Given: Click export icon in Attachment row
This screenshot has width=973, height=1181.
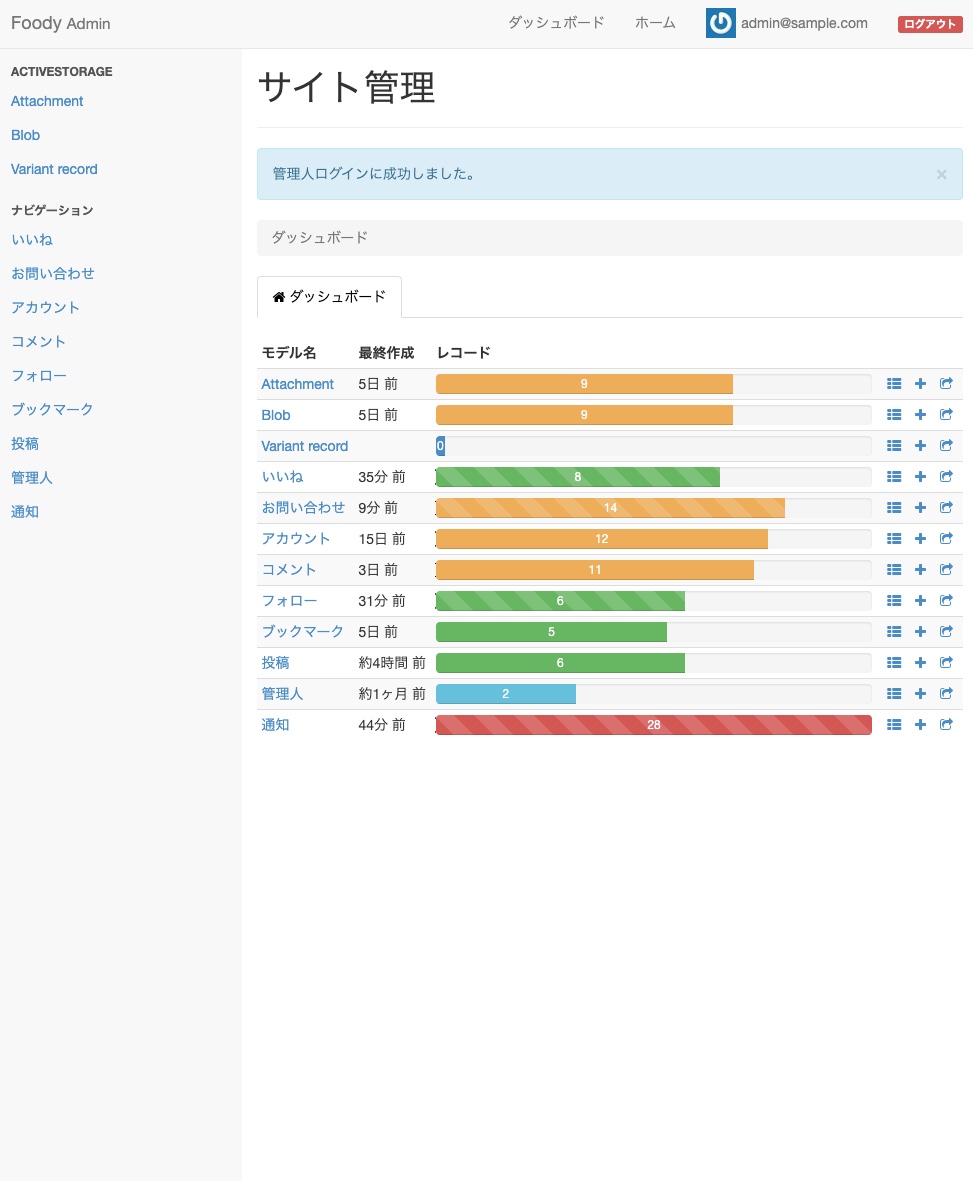Looking at the screenshot, I should (947, 384).
